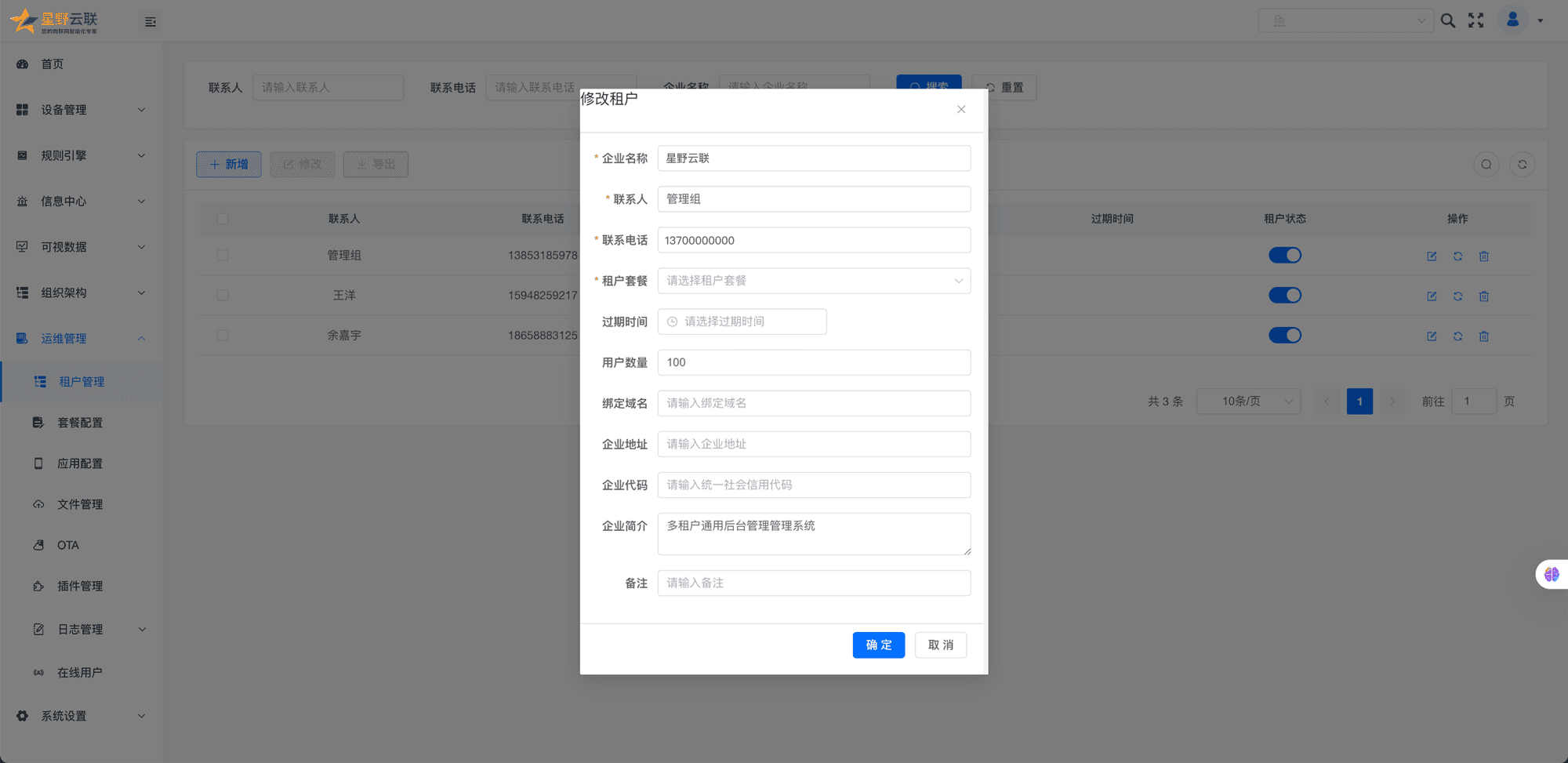Toggle fullscreen using the expand icon
This screenshot has width=1568, height=763.
[x=1475, y=21]
